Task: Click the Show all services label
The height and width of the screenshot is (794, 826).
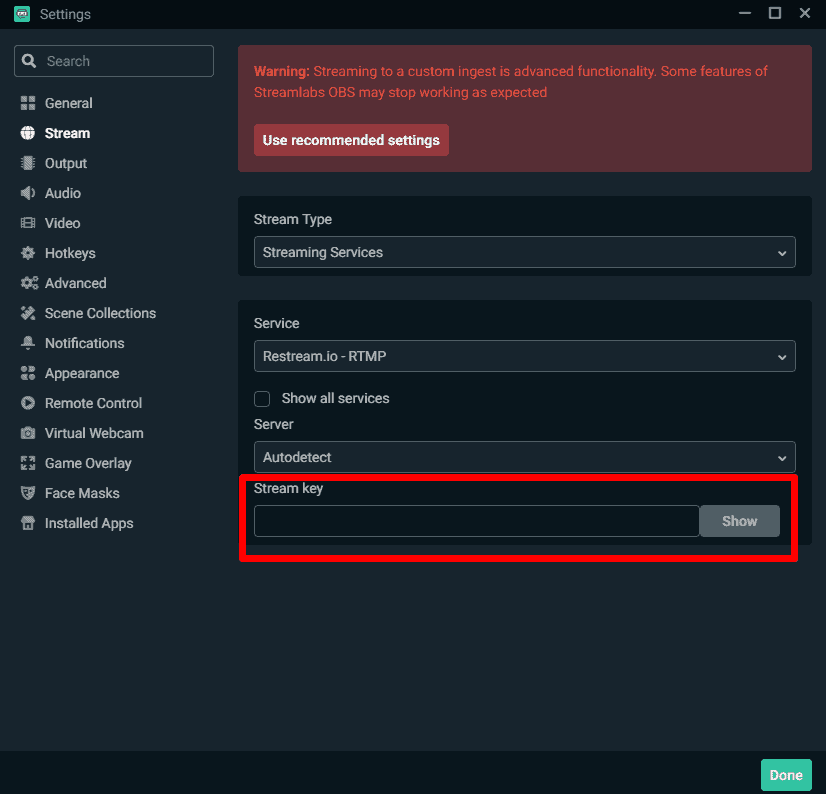Action: click(x=336, y=399)
